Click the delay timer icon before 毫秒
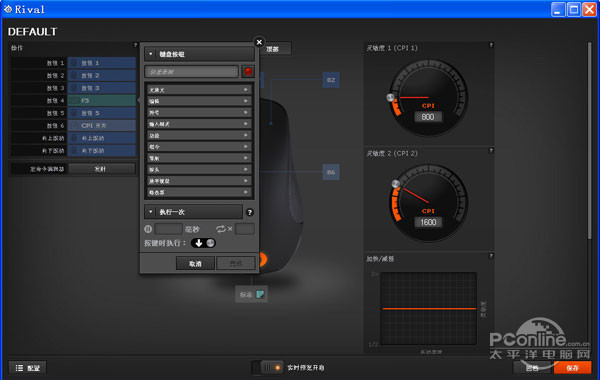 pos(148,229)
